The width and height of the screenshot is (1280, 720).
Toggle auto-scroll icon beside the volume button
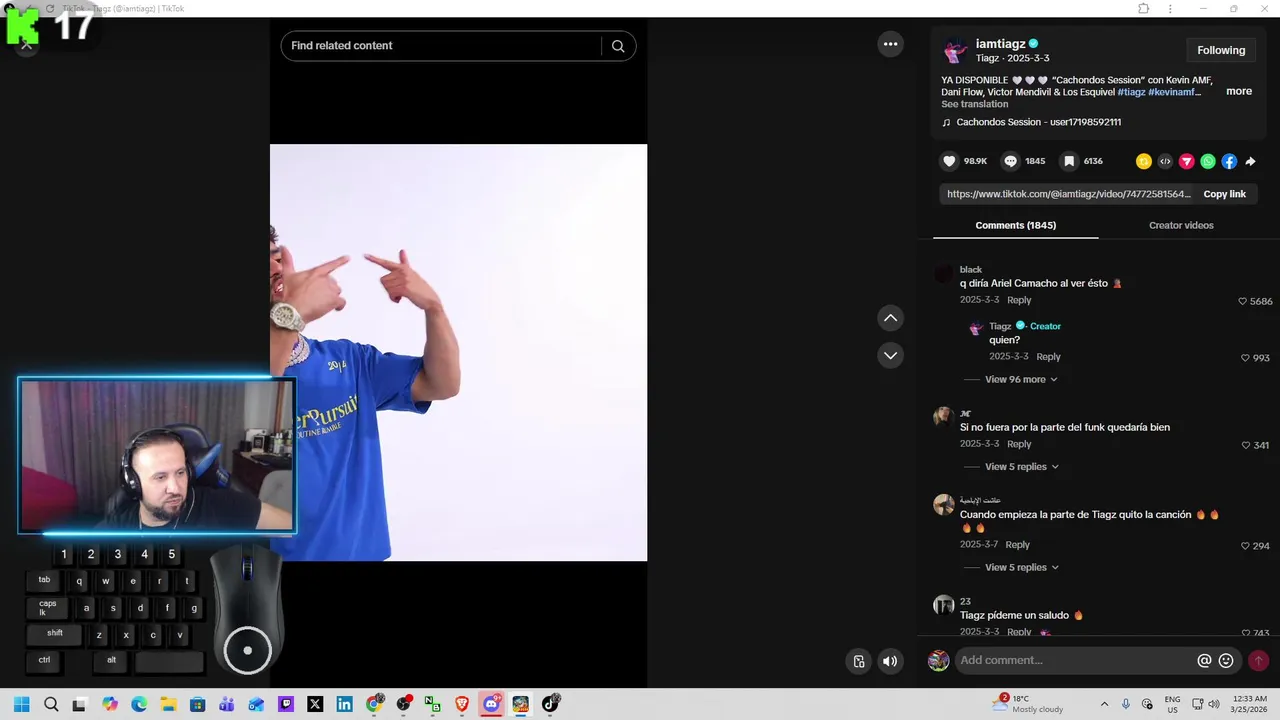click(858, 661)
